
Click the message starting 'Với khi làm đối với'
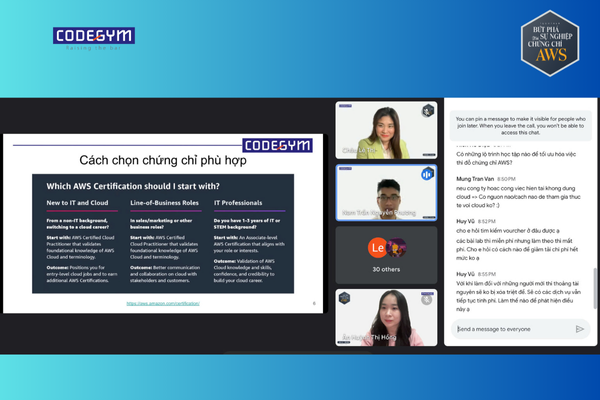[518, 296]
